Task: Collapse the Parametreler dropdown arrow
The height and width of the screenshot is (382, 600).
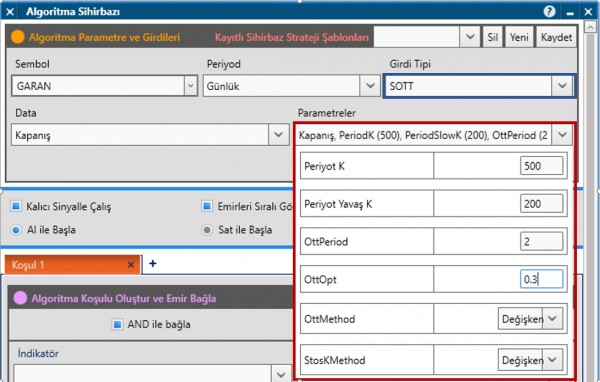Action: pos(562,135)
